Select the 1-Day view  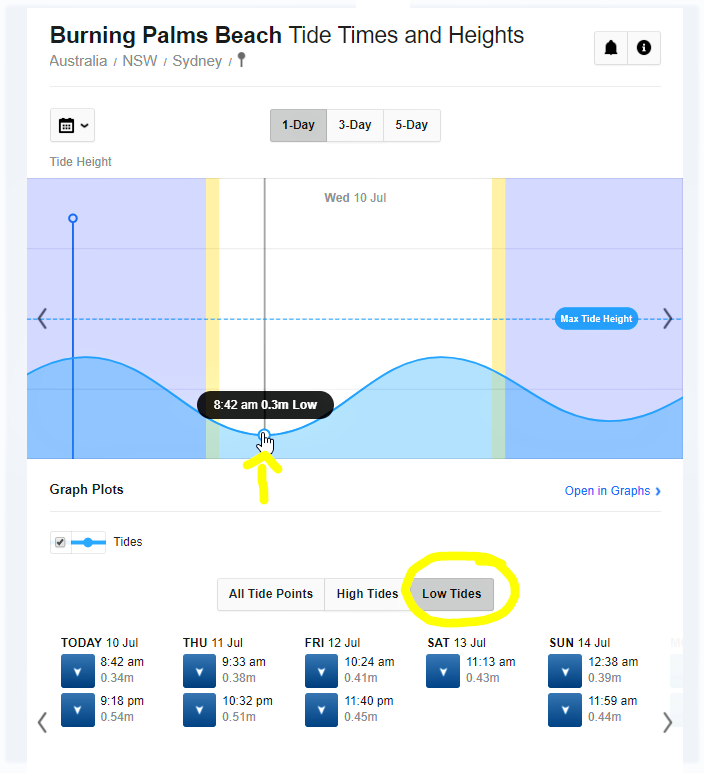(x=298, y=125)
